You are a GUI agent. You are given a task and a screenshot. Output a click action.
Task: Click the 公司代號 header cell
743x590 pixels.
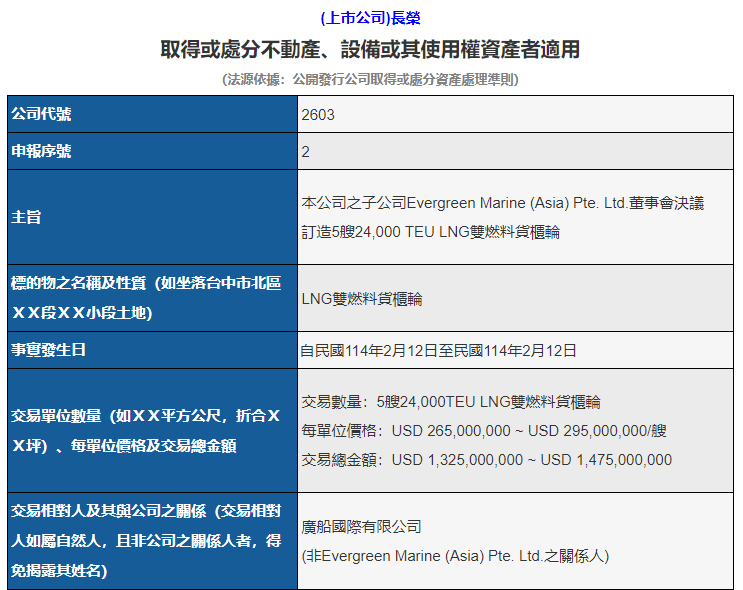(x=153, y=114)
